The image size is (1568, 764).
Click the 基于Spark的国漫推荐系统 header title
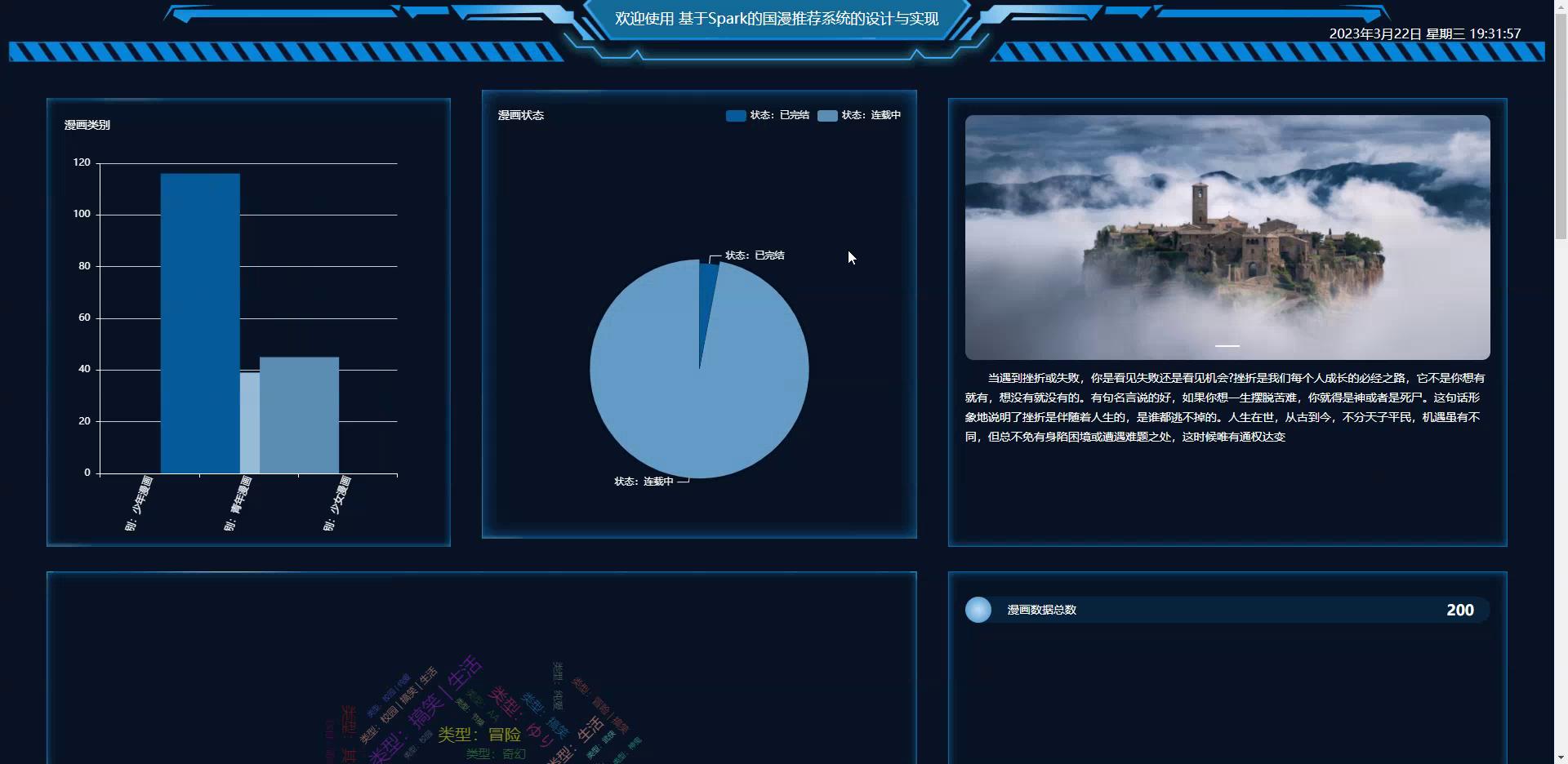pyautogui.click(x=777, y=19)
